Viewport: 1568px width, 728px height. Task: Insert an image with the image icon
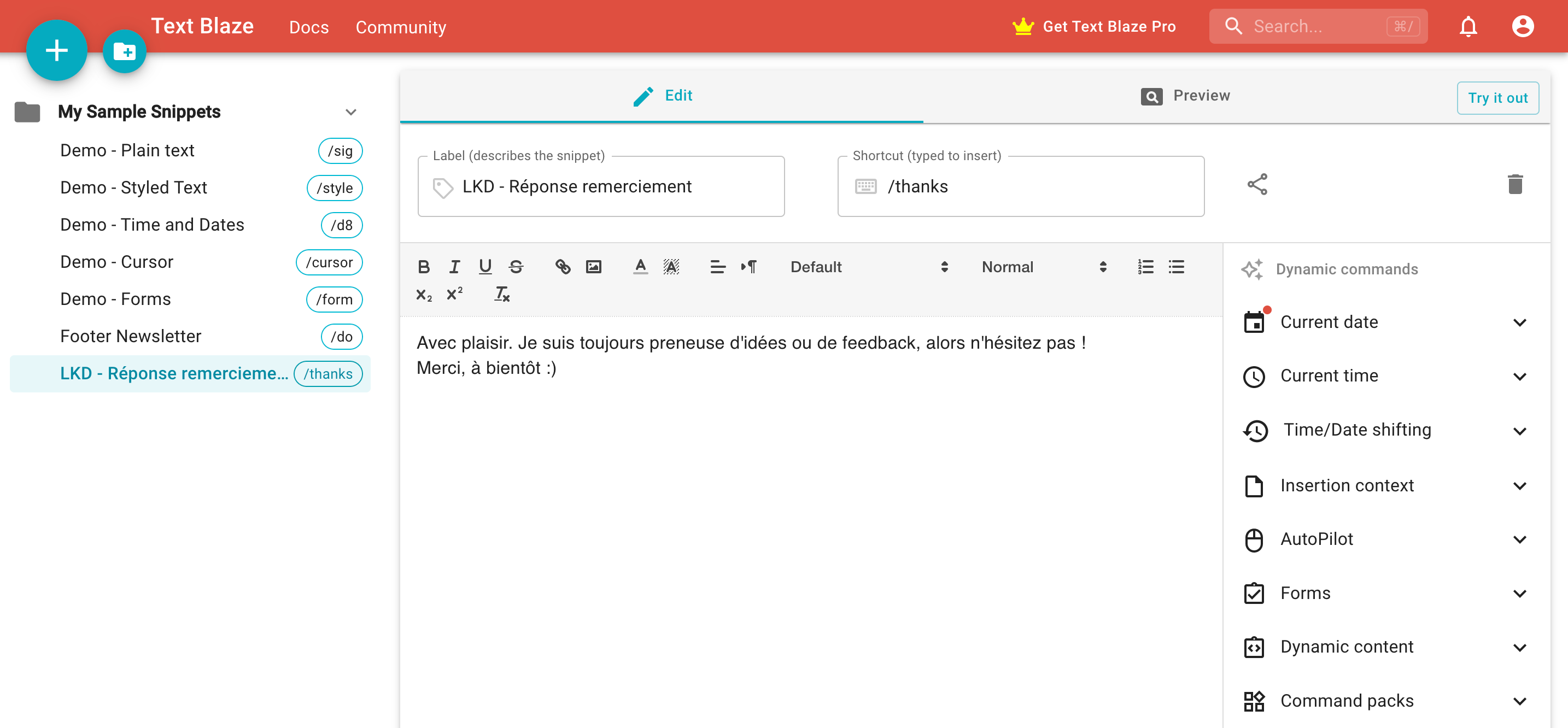tap(594, 267)
